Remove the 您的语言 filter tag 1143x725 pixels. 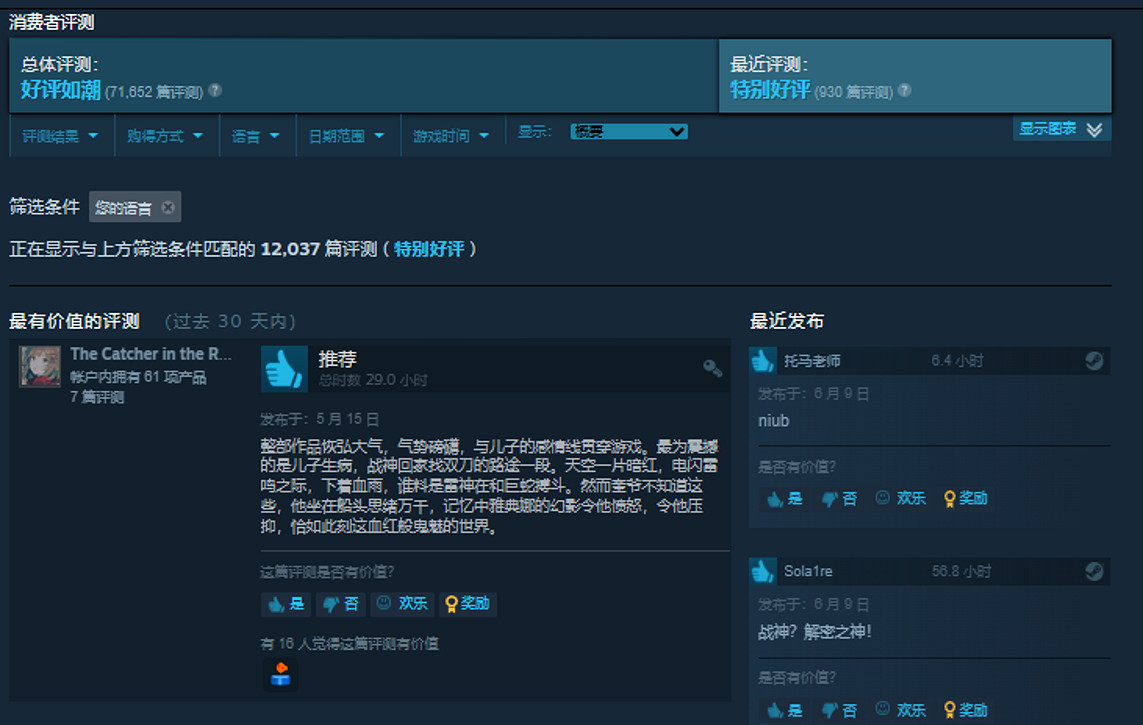(168, 208)
